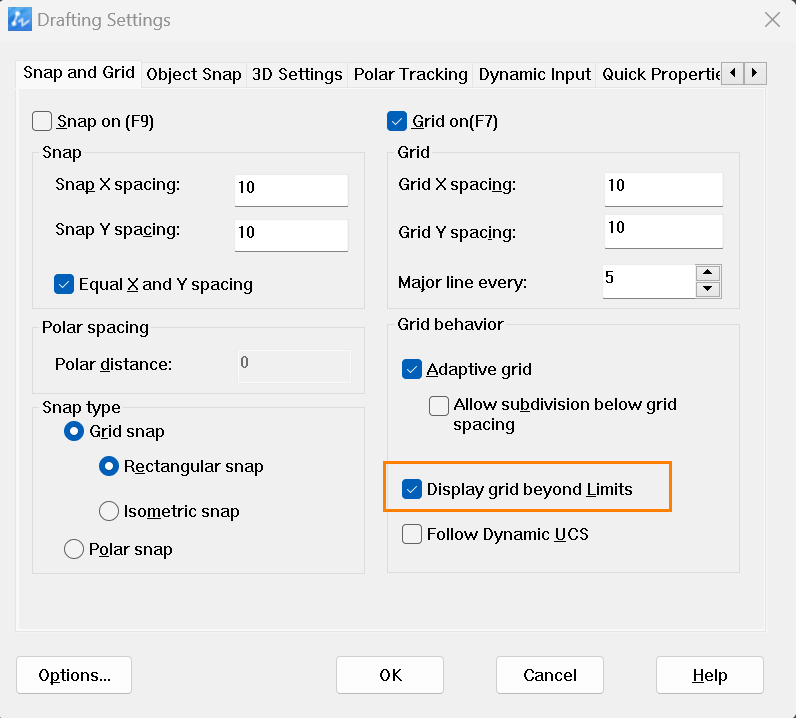Image resolution: width=796 pixels, height=718 pixels.
Task: Go to Quick Properties tab
Action: (658, 75)
